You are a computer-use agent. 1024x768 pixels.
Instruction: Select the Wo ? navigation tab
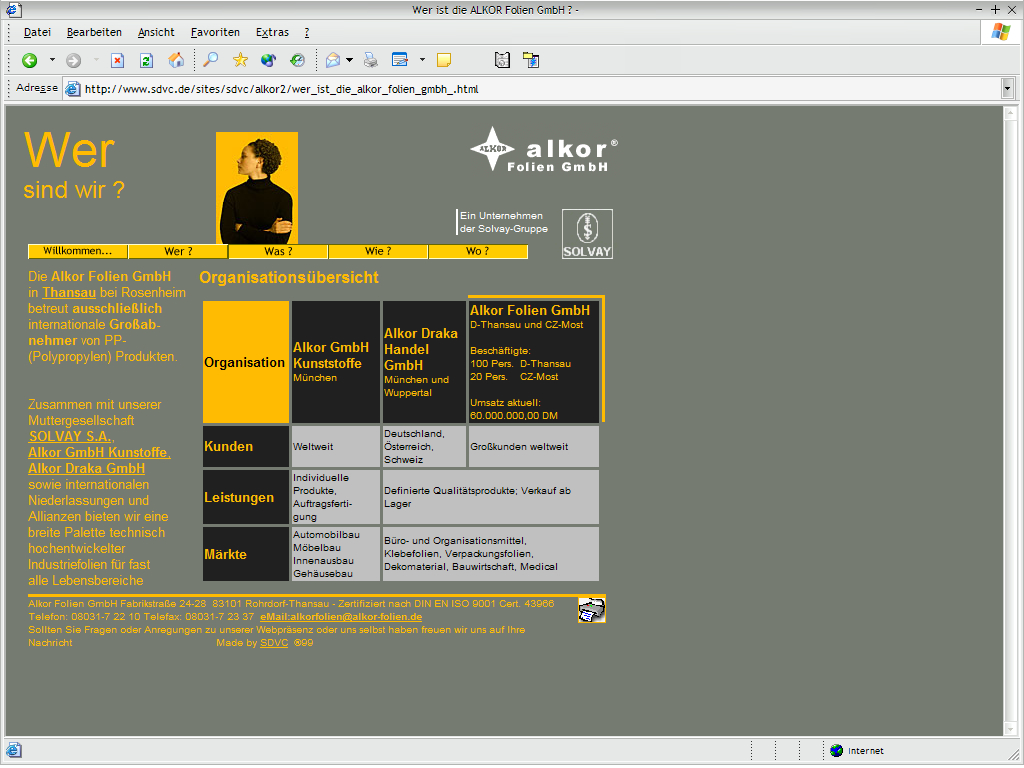click(x=478, y=251)
